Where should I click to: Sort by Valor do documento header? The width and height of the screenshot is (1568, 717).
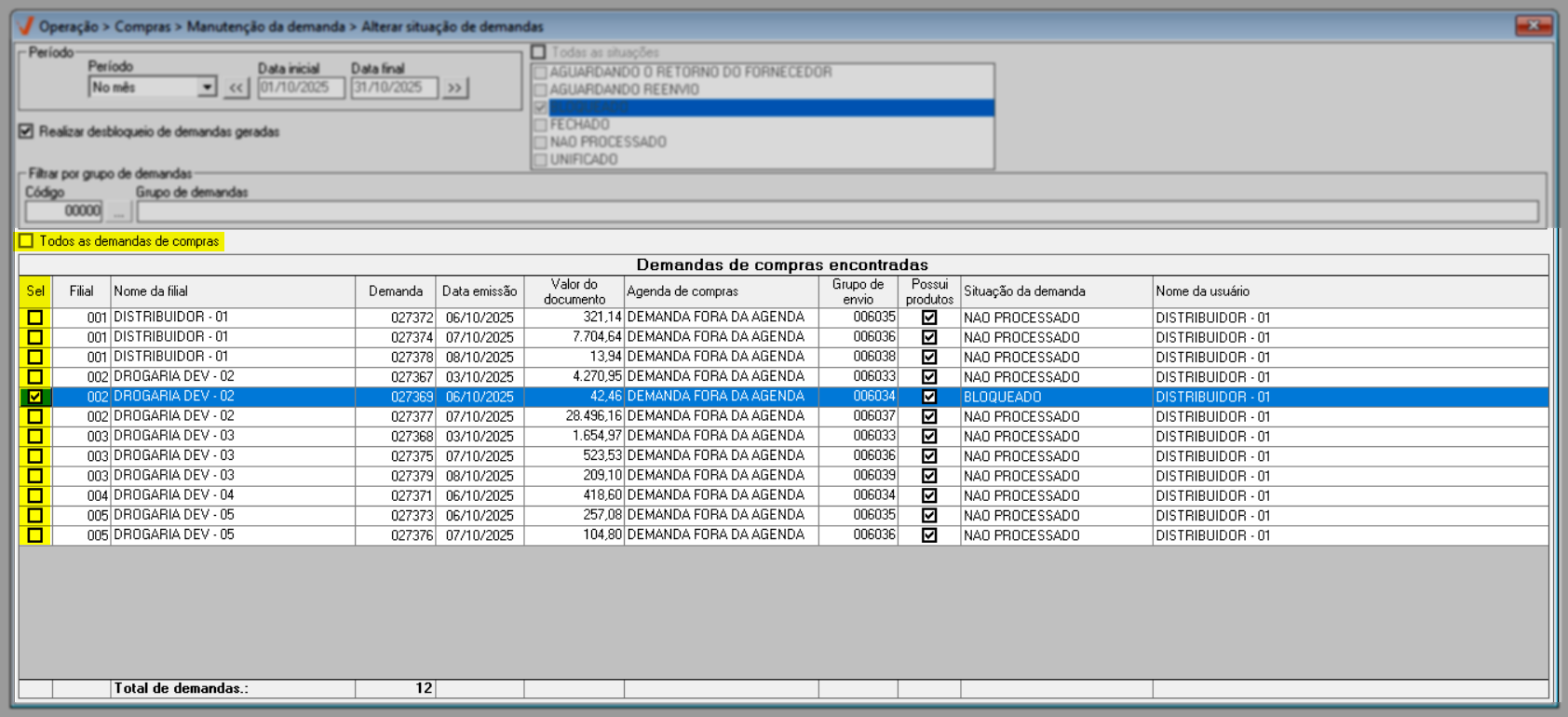574,291
